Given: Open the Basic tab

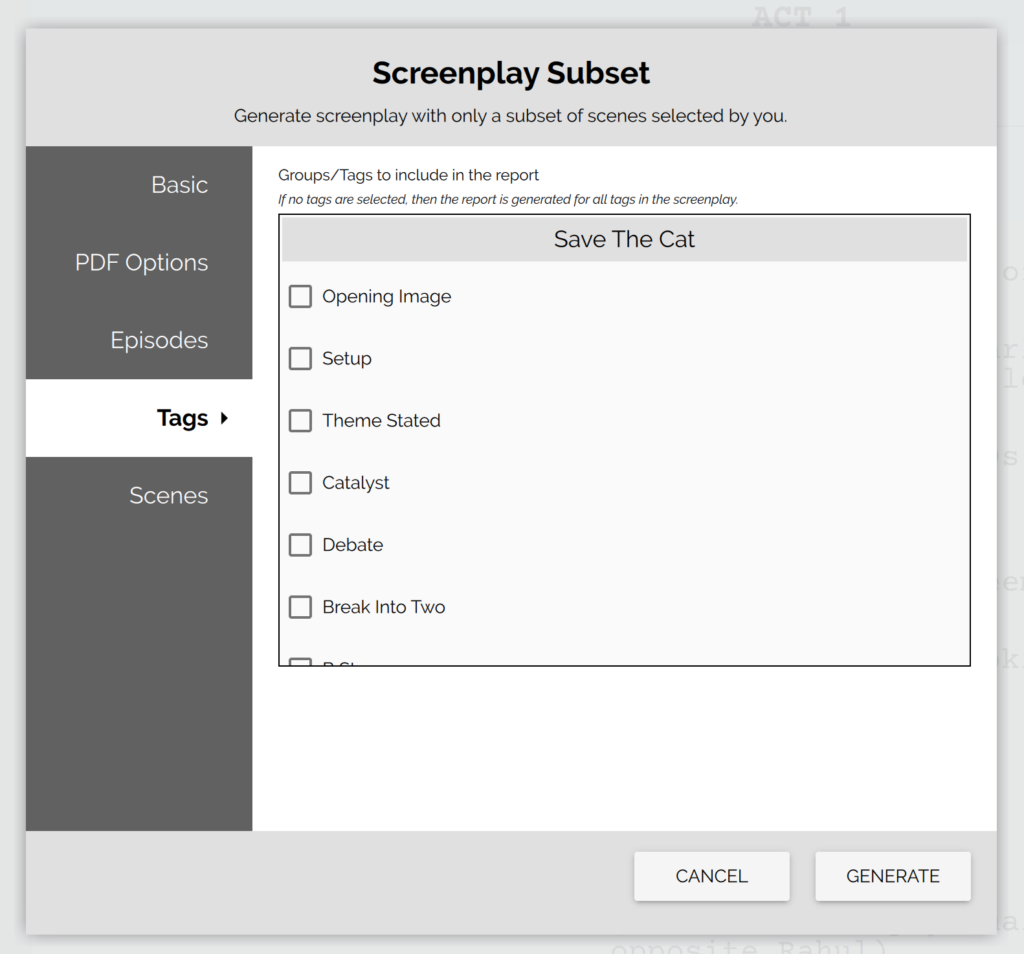Looking at the screenshot, I should [x=179, y=185].
